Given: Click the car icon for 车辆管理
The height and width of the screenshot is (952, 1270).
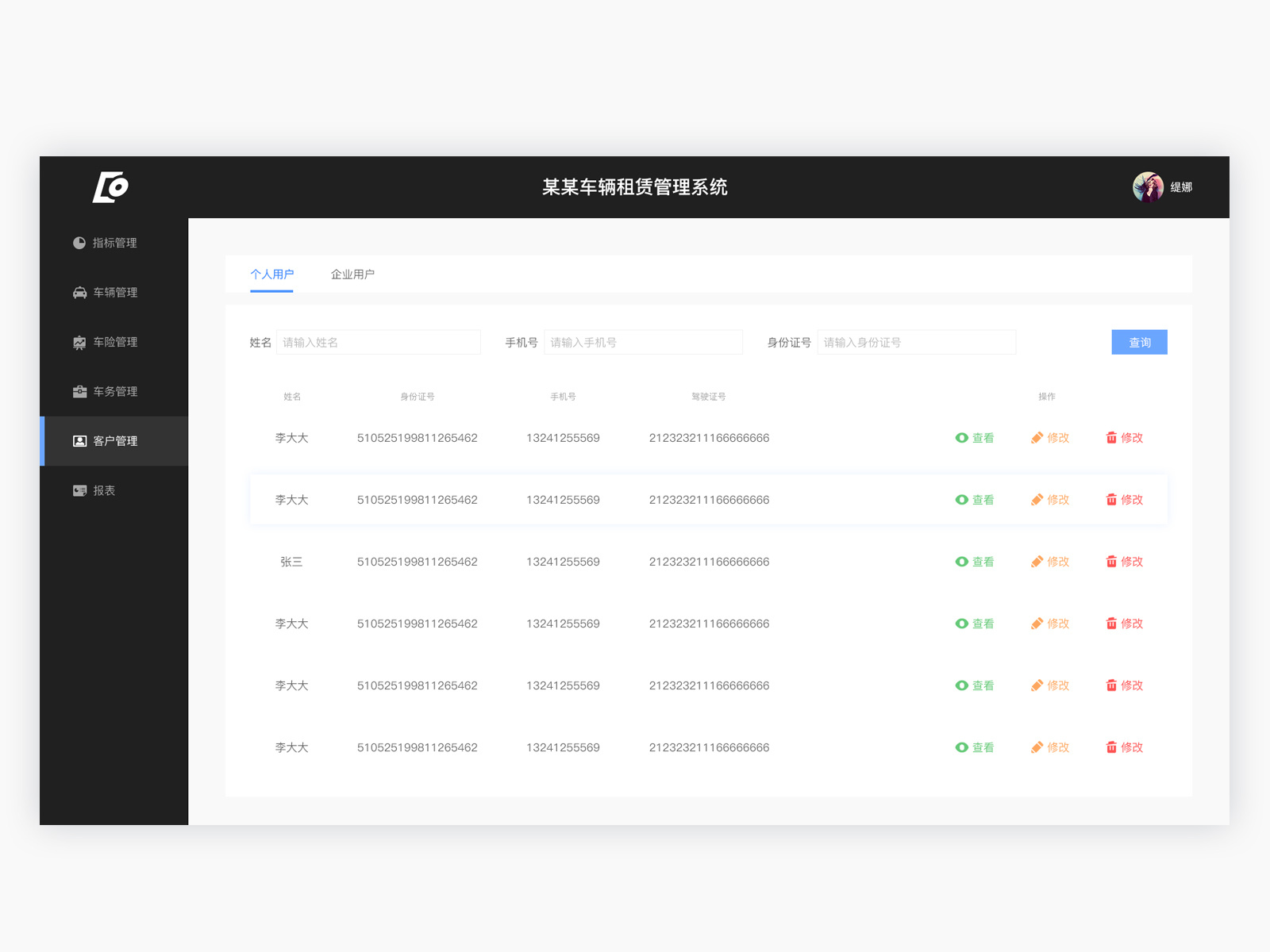Looking at the screenshot, I should pyautogui.click(x=79, y=292).
